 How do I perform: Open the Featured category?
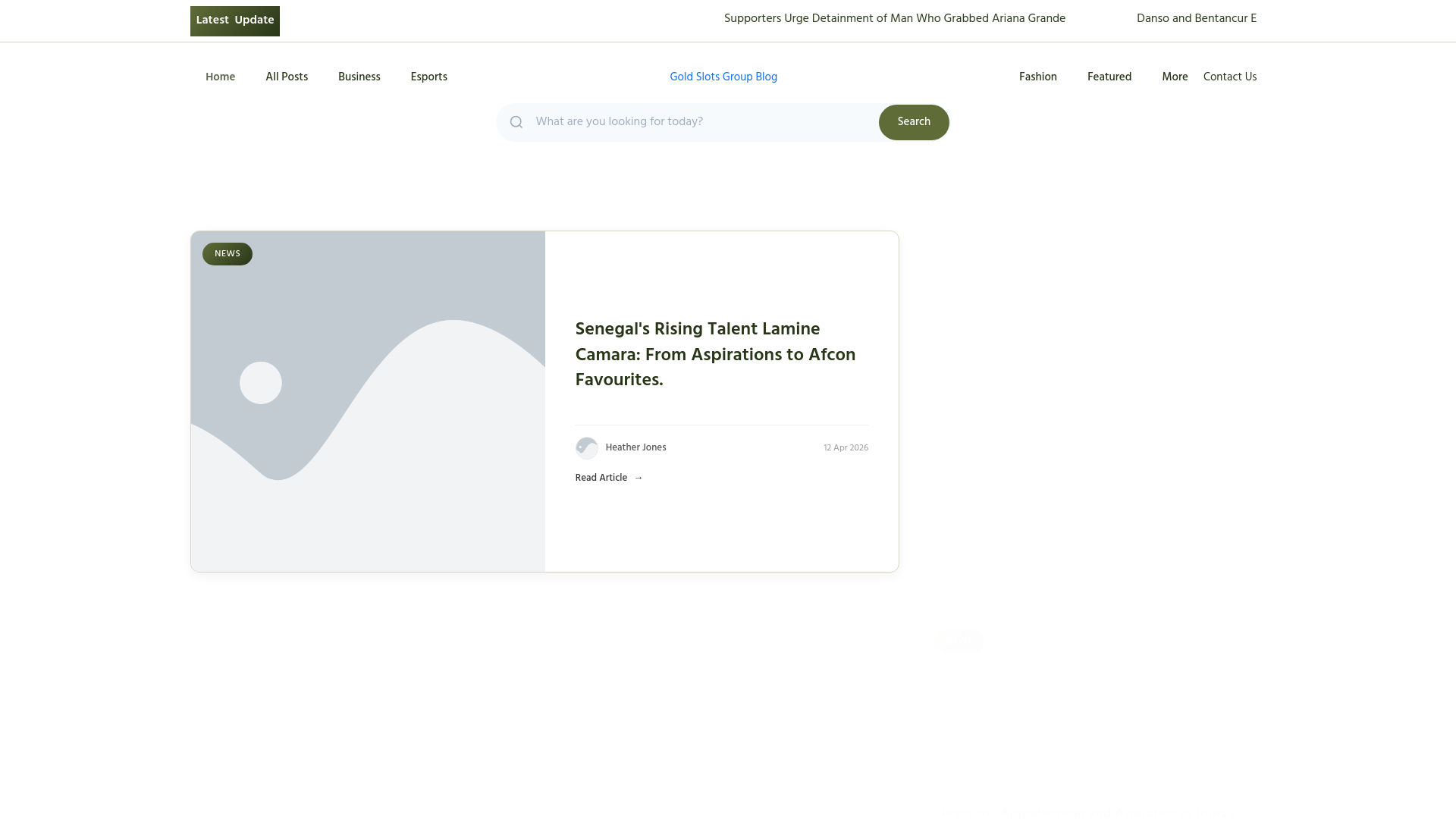click(1109, 77)
